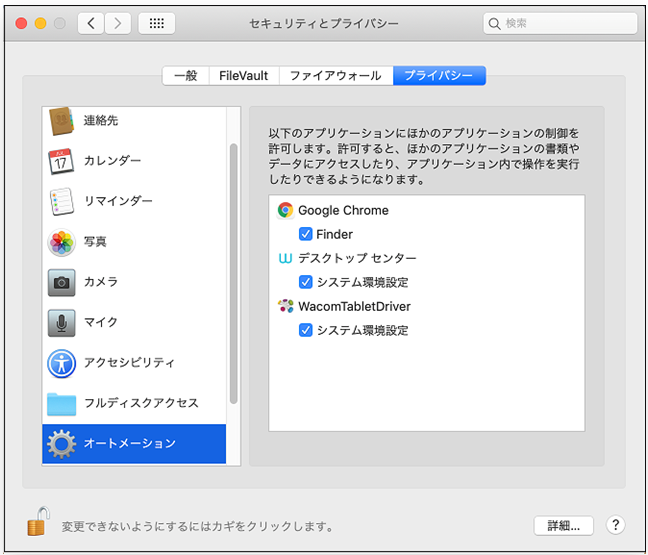Image resolution: width=648 pixels, height=555 pixels.
Task: Click the privacy category list scrollbar
Action: [233, 273]
